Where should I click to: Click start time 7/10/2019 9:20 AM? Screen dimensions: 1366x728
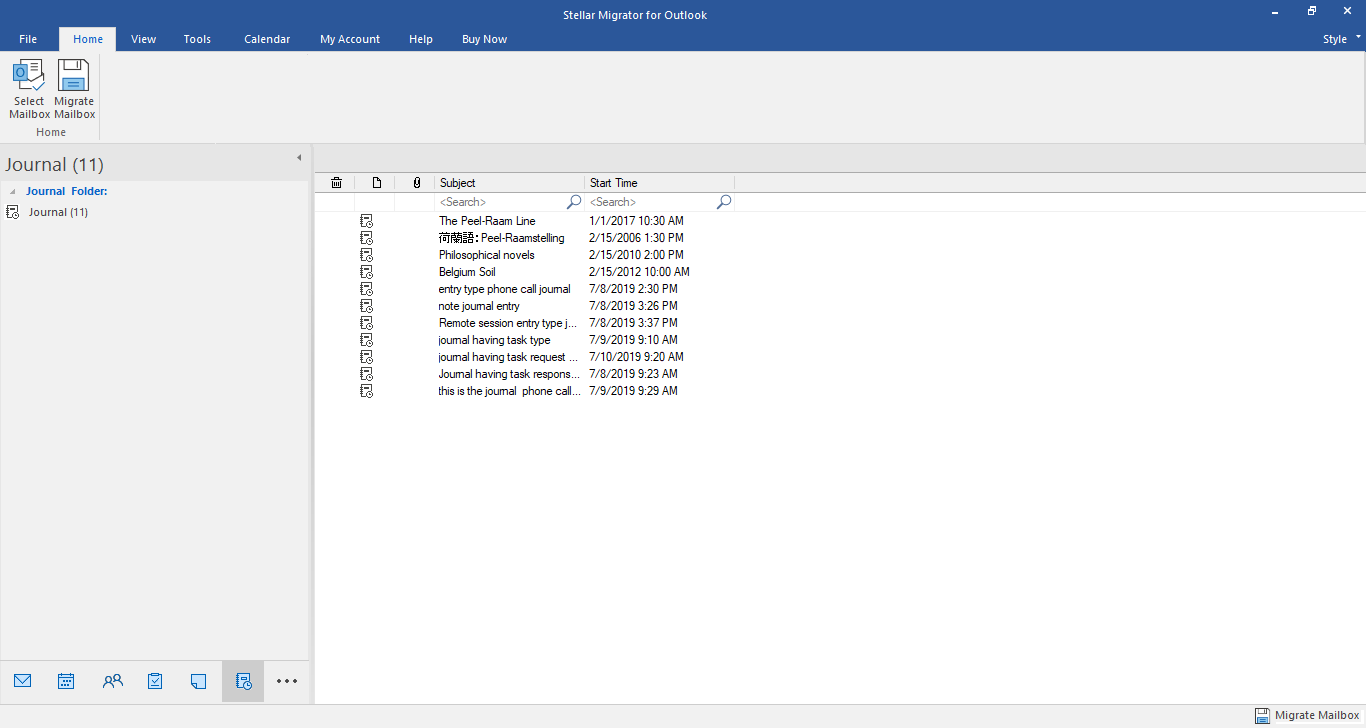637,357
